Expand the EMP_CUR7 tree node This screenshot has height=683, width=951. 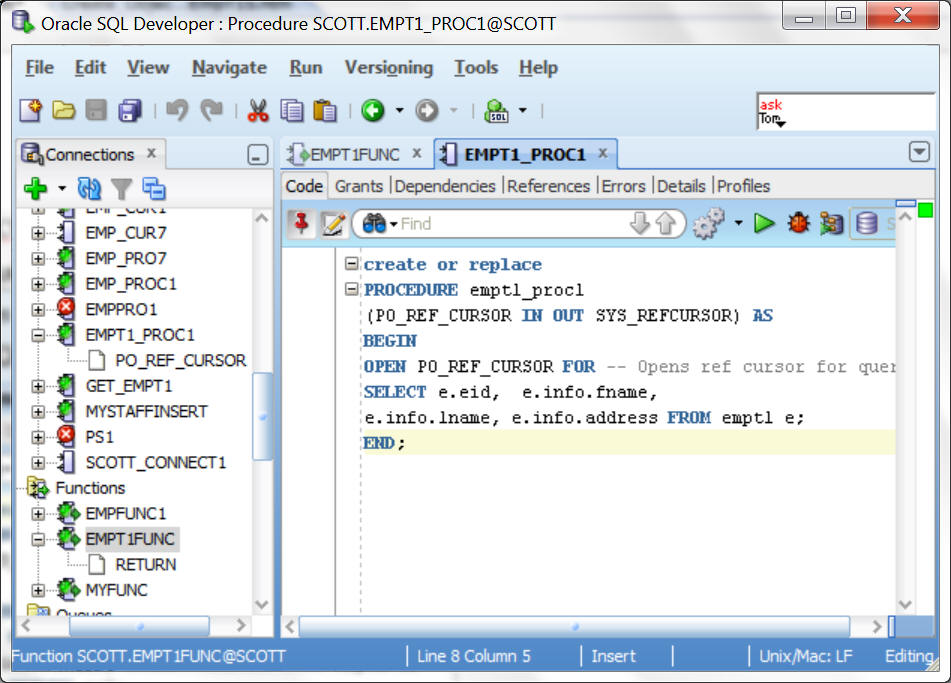tap(38, 233)
